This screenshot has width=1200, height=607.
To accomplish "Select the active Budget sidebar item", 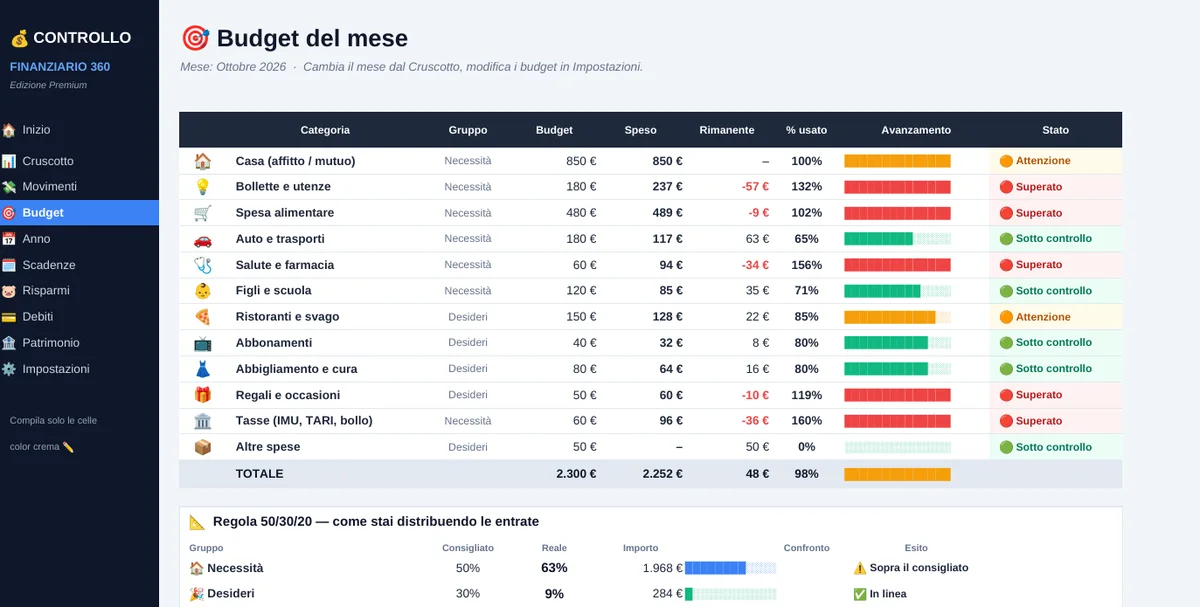I will (x=79, y=213).
